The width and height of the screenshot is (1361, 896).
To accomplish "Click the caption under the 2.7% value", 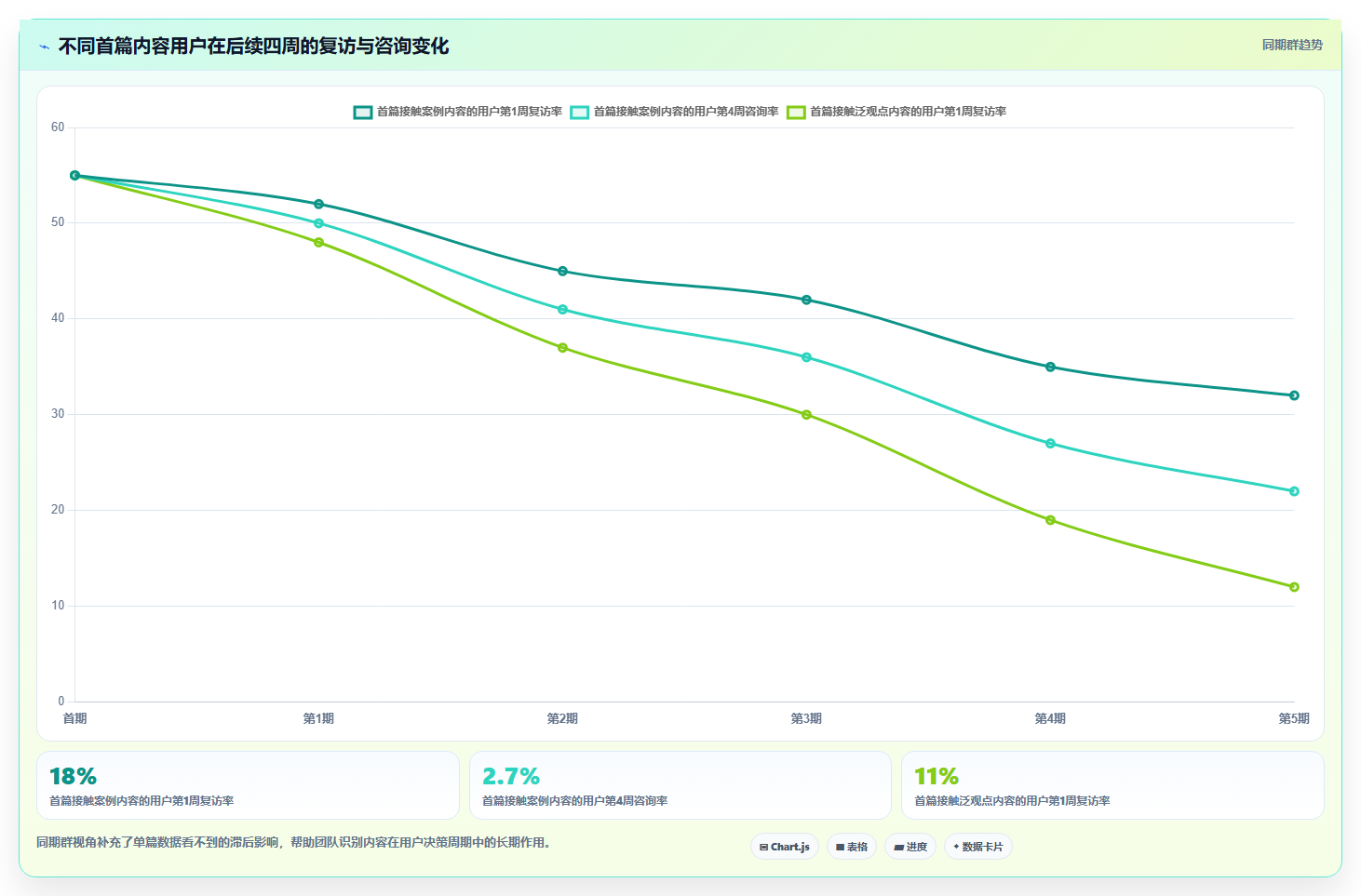I will point(574,801).
